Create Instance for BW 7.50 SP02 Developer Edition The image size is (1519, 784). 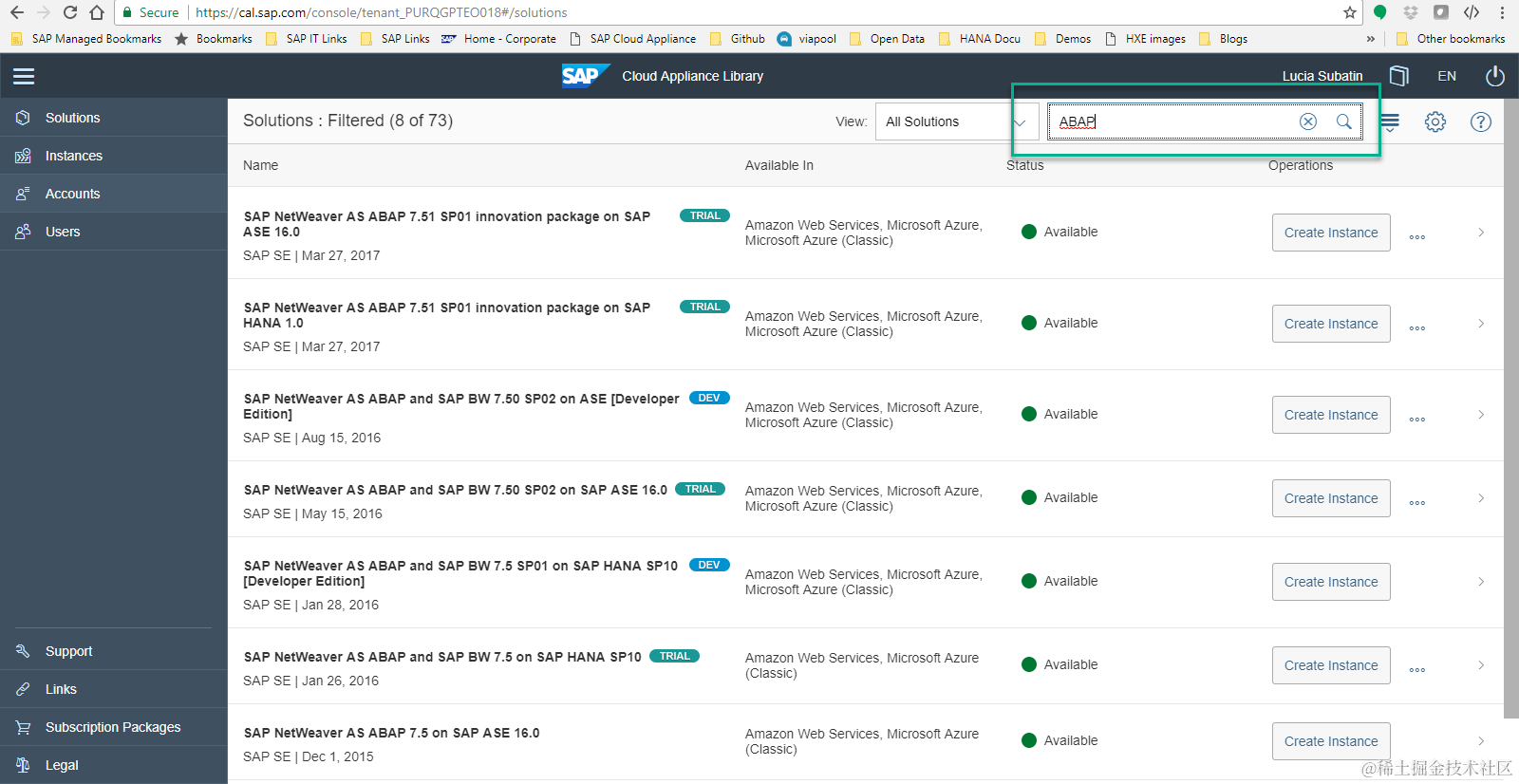[1331, 415]
